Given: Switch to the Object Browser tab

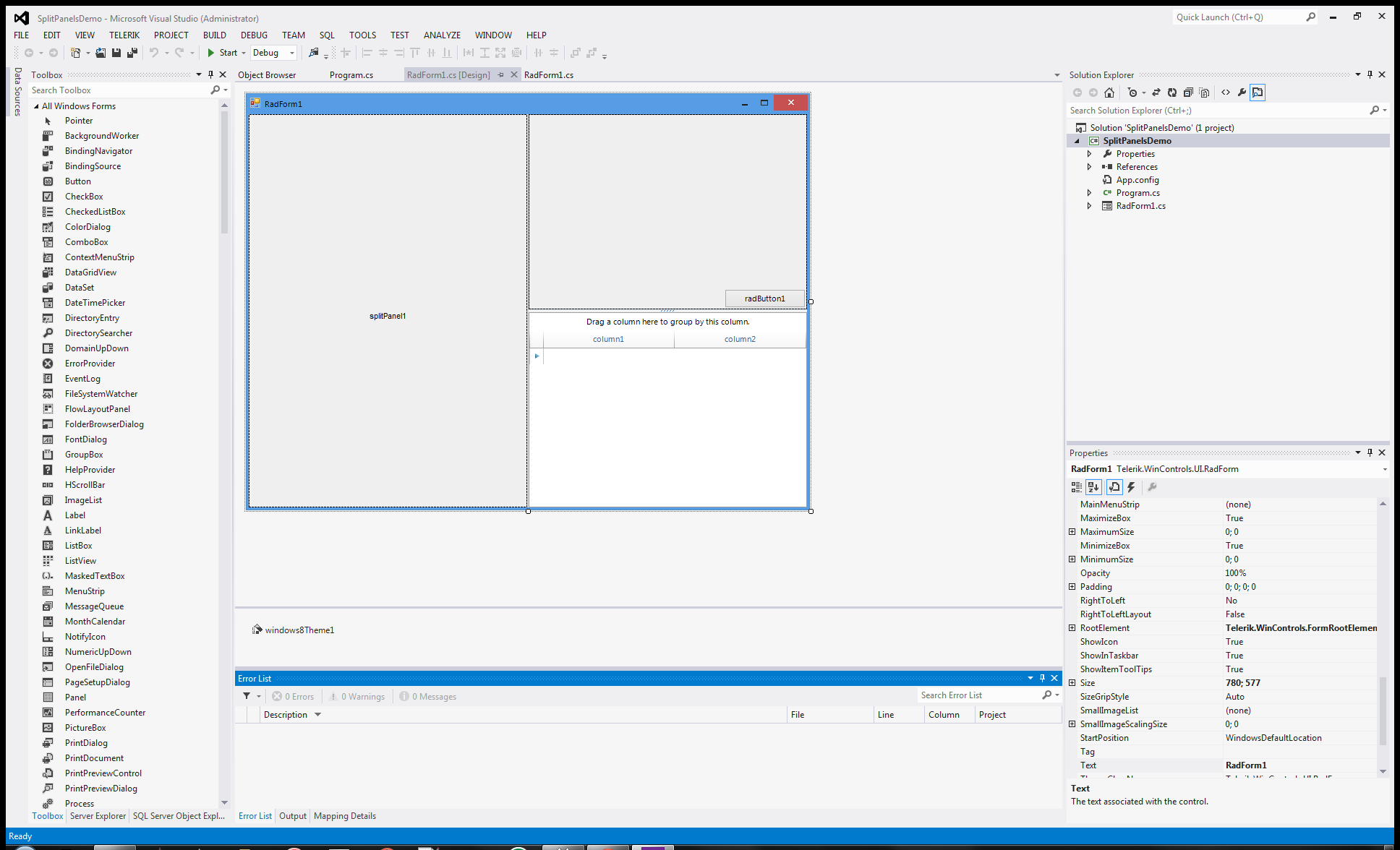Looking at the screenshot, I should [267, 75].
